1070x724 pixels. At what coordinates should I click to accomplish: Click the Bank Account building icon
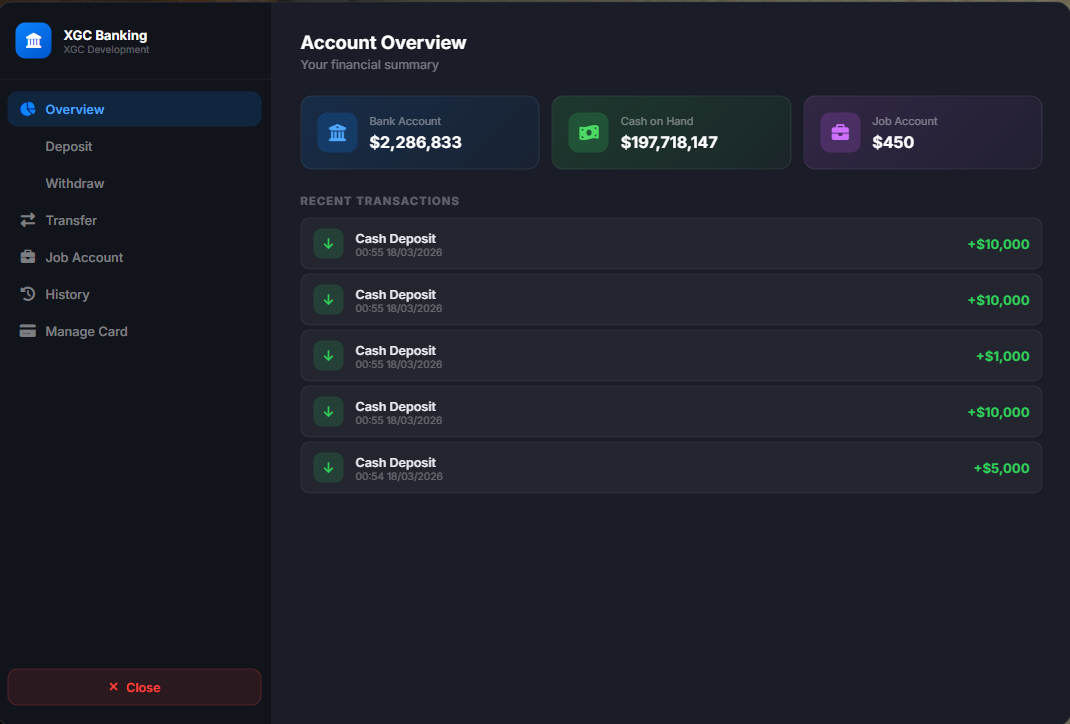338,132
